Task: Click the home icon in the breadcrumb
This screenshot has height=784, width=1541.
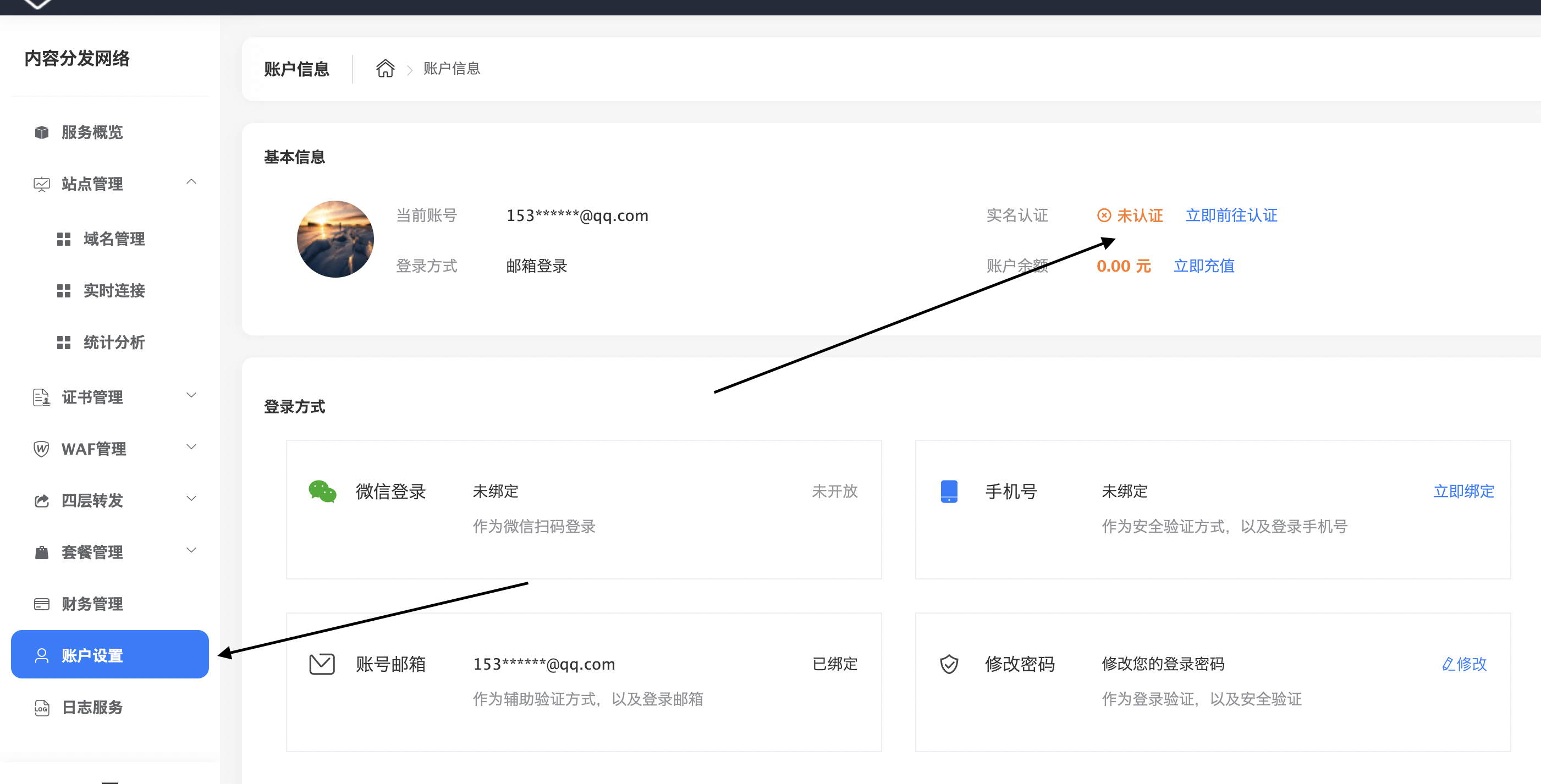Action: click(x=385, y=69)
